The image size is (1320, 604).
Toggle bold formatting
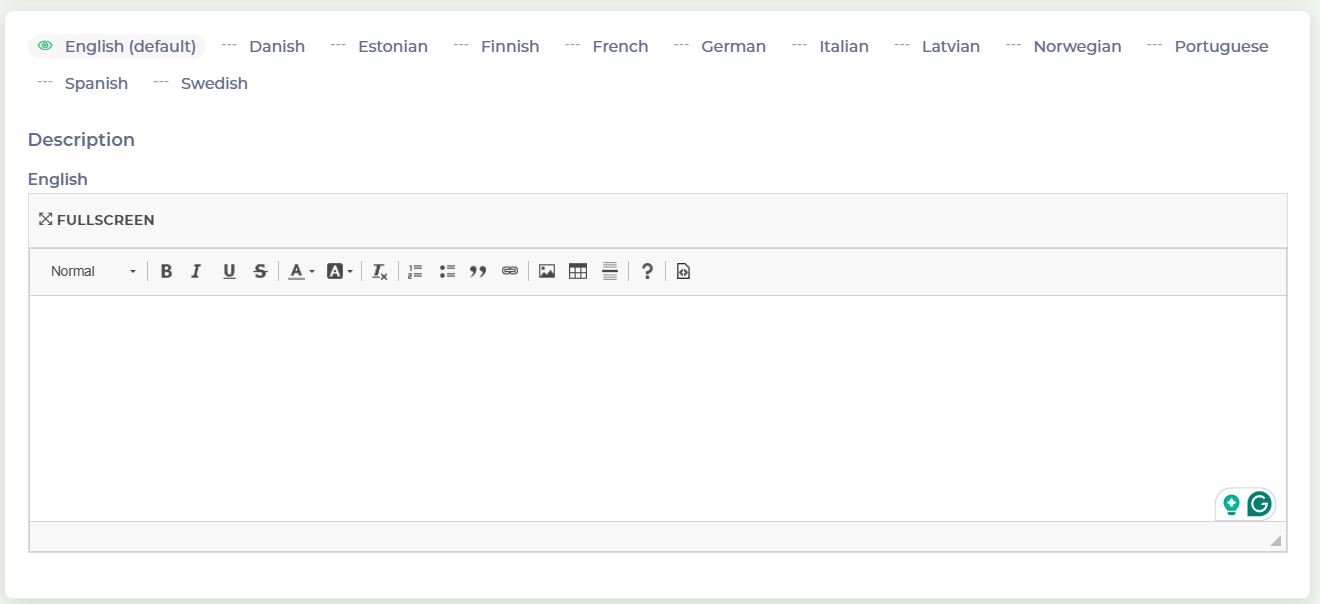coord(166,271)
